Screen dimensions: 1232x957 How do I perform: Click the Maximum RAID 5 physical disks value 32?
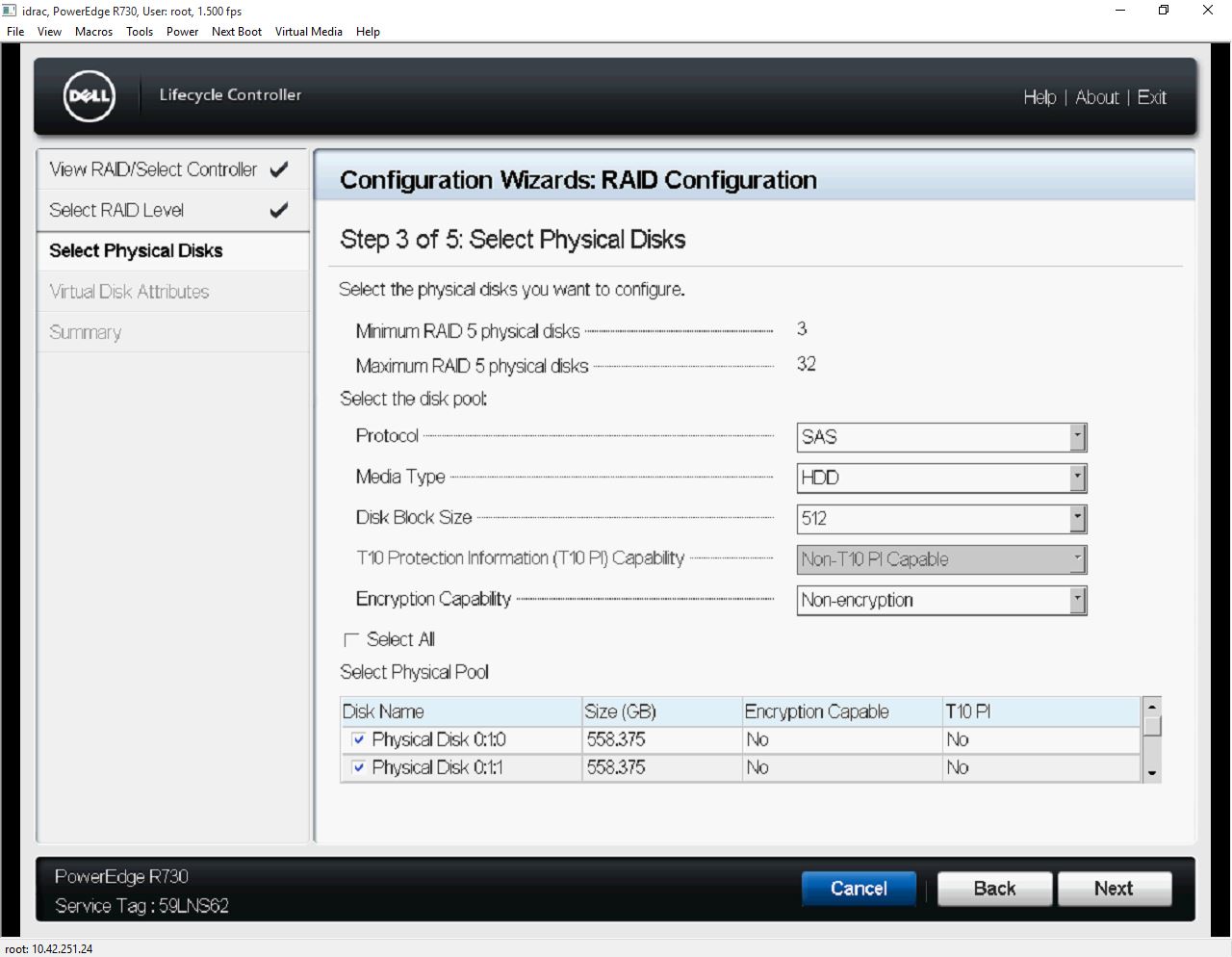(x=807, y=364)
